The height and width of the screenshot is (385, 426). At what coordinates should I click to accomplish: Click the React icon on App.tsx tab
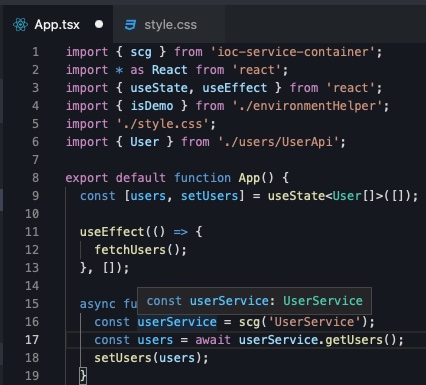click(20, 25)
